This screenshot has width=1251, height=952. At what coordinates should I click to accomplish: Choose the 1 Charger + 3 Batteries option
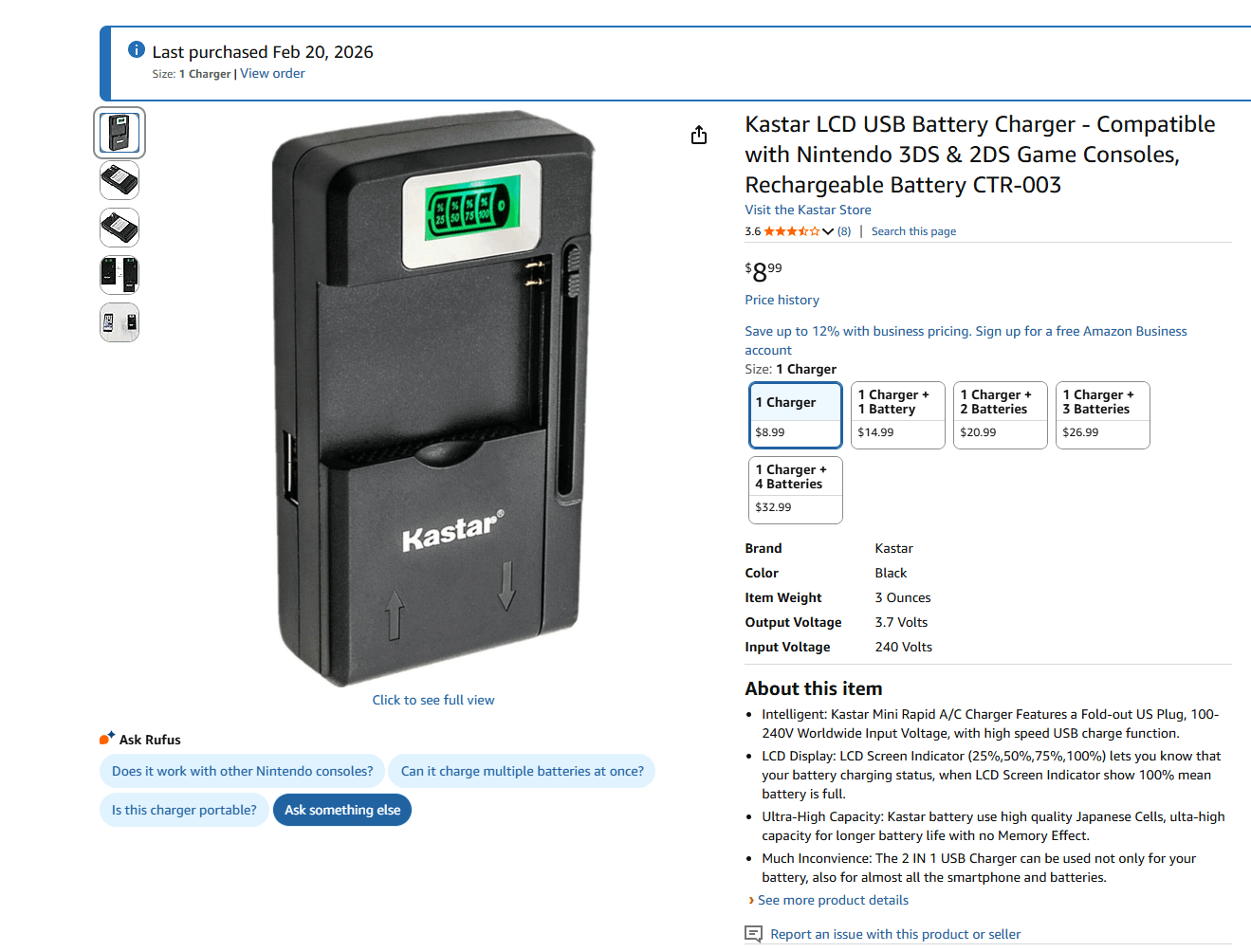[x=1103, y=415]
